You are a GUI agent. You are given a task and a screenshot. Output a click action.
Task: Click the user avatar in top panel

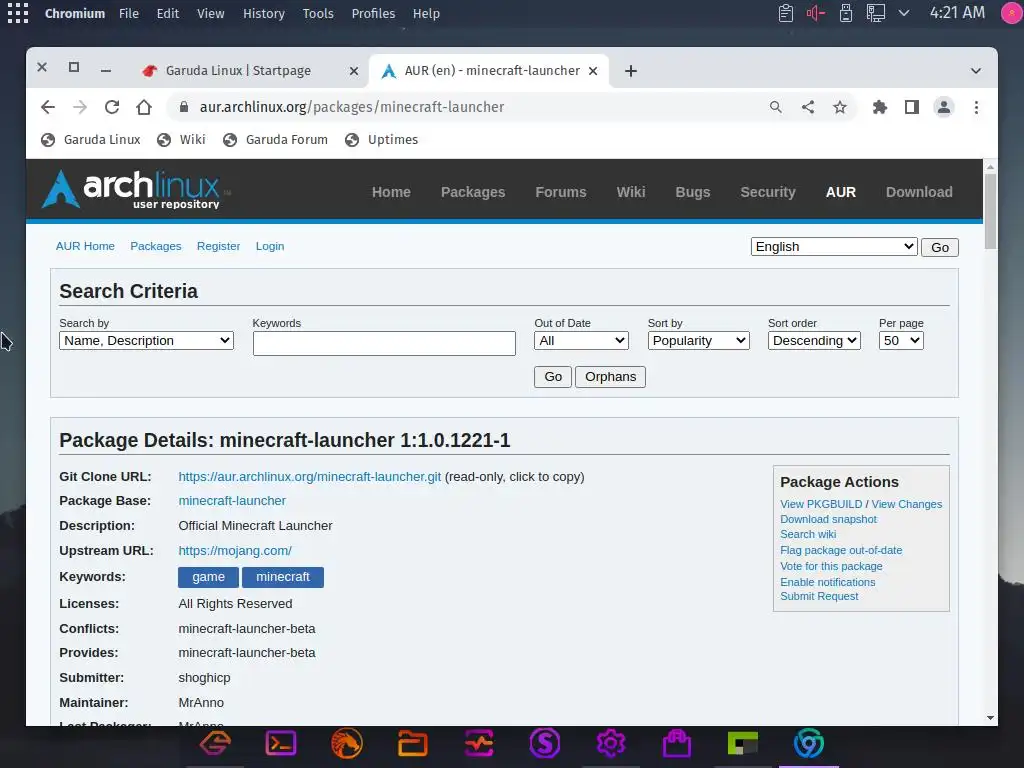pyautogui.click(x=1012, y=13)
